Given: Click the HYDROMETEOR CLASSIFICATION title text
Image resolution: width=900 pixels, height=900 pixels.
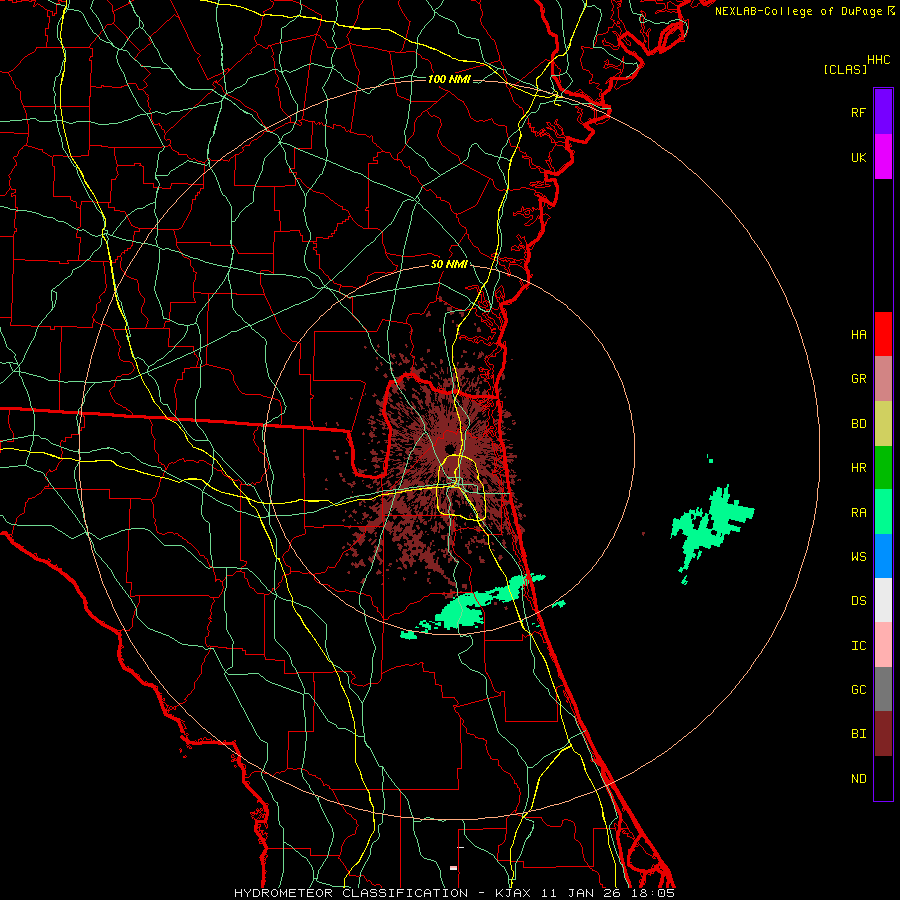Looking at the screenshot, I should pos(351,893).
